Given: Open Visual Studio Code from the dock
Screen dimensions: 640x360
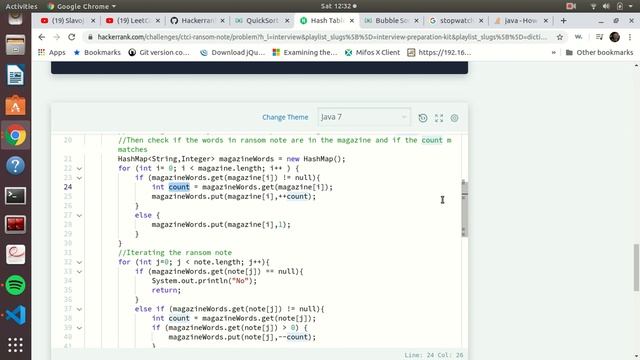Looking at the screenshot, I should tap(16, 315).
